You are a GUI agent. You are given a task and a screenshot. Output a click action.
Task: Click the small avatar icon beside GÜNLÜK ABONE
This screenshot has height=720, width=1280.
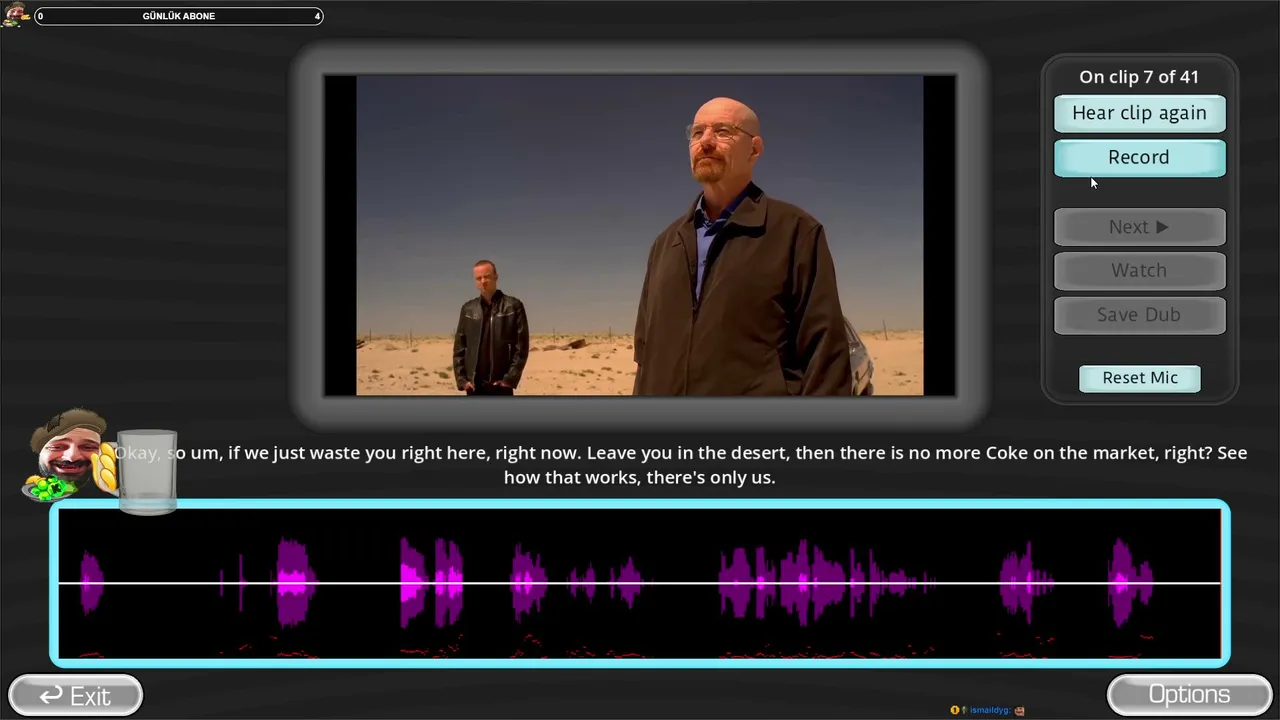(x=14, y=15)
